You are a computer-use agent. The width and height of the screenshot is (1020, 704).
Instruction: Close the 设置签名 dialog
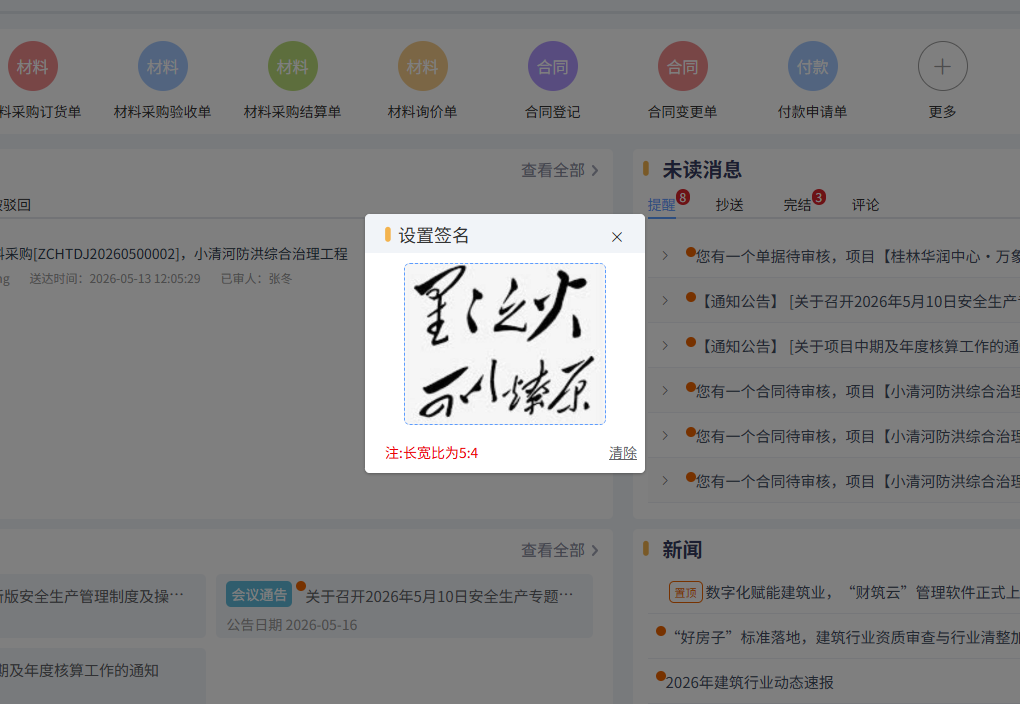click(617, 237)
